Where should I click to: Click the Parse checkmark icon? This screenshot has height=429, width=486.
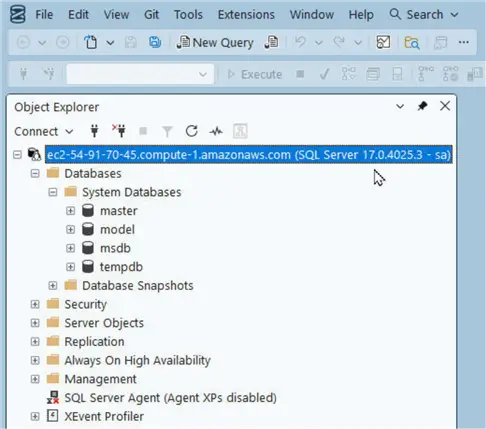pyautogui.click(x=324, y=74)
